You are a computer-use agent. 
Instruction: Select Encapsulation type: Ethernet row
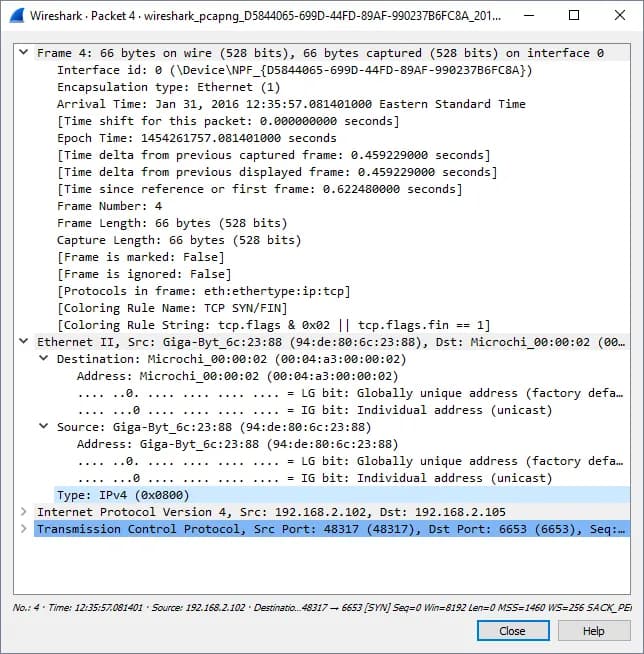coord(342,87)
